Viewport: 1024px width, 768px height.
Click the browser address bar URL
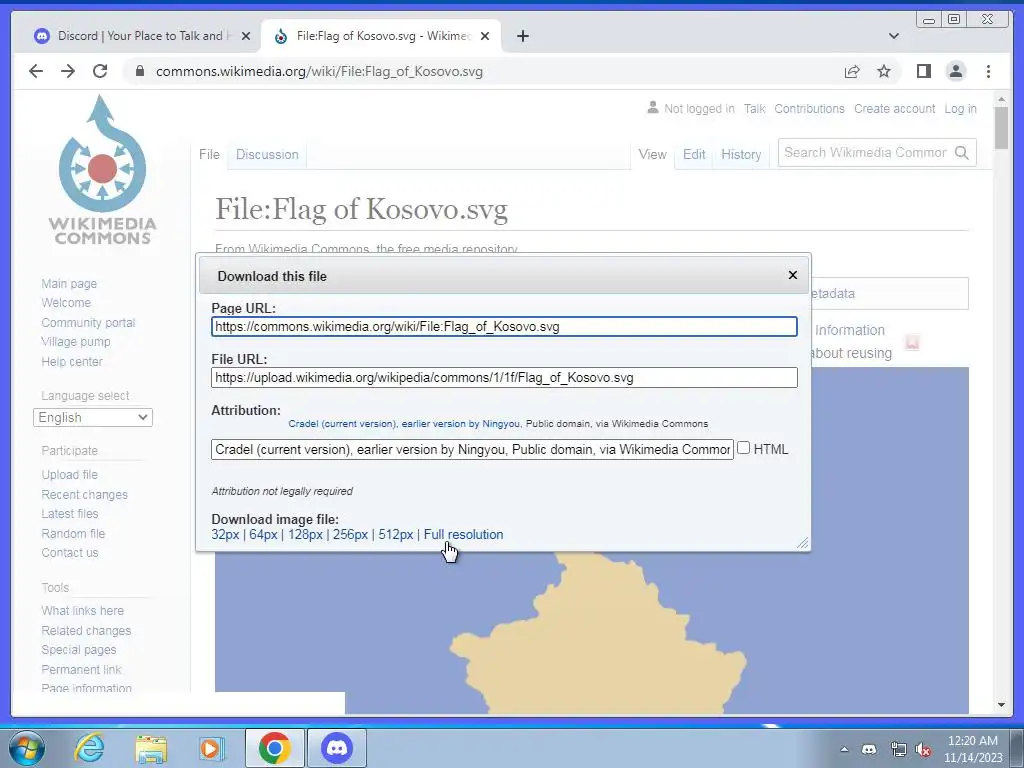(319, 71)
